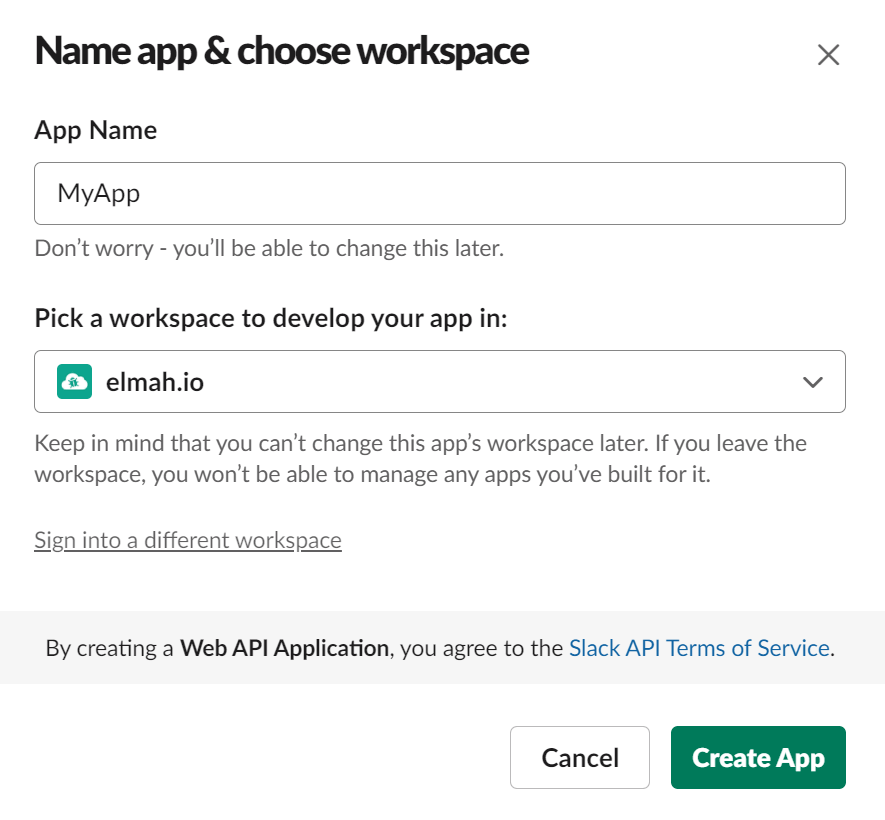The width and height of the screenshot is (885, 820).
Task: Open Sign into a different workspace
Action: (x=187, y=540)
